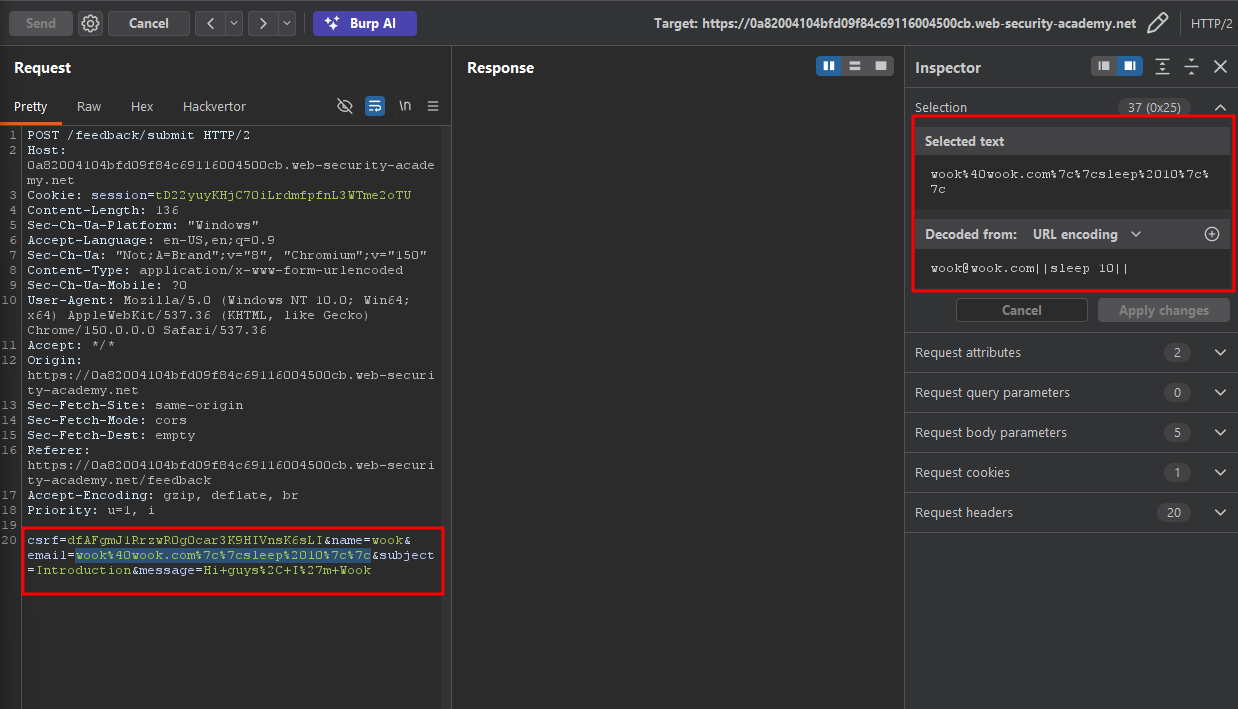
Task: Click Cancel next to the settings gear
Action: pyautogui.click(x=149, y=23)
